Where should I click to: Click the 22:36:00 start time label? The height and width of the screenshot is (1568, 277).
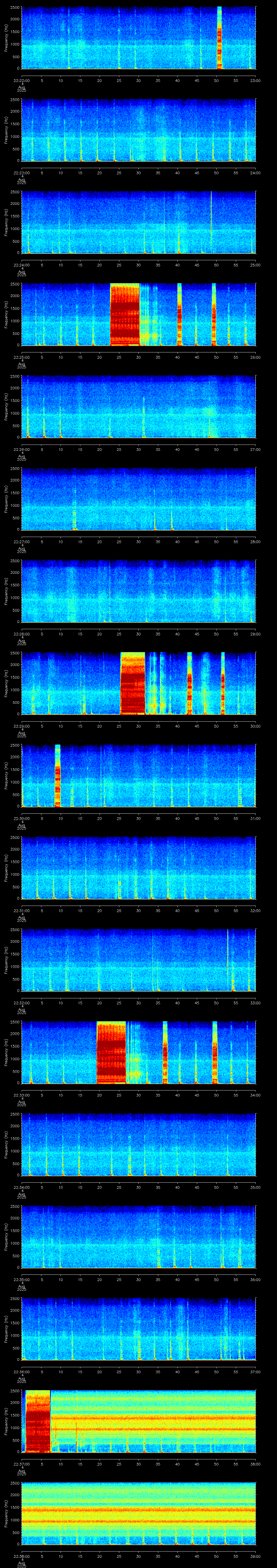tap(21, 1371)
